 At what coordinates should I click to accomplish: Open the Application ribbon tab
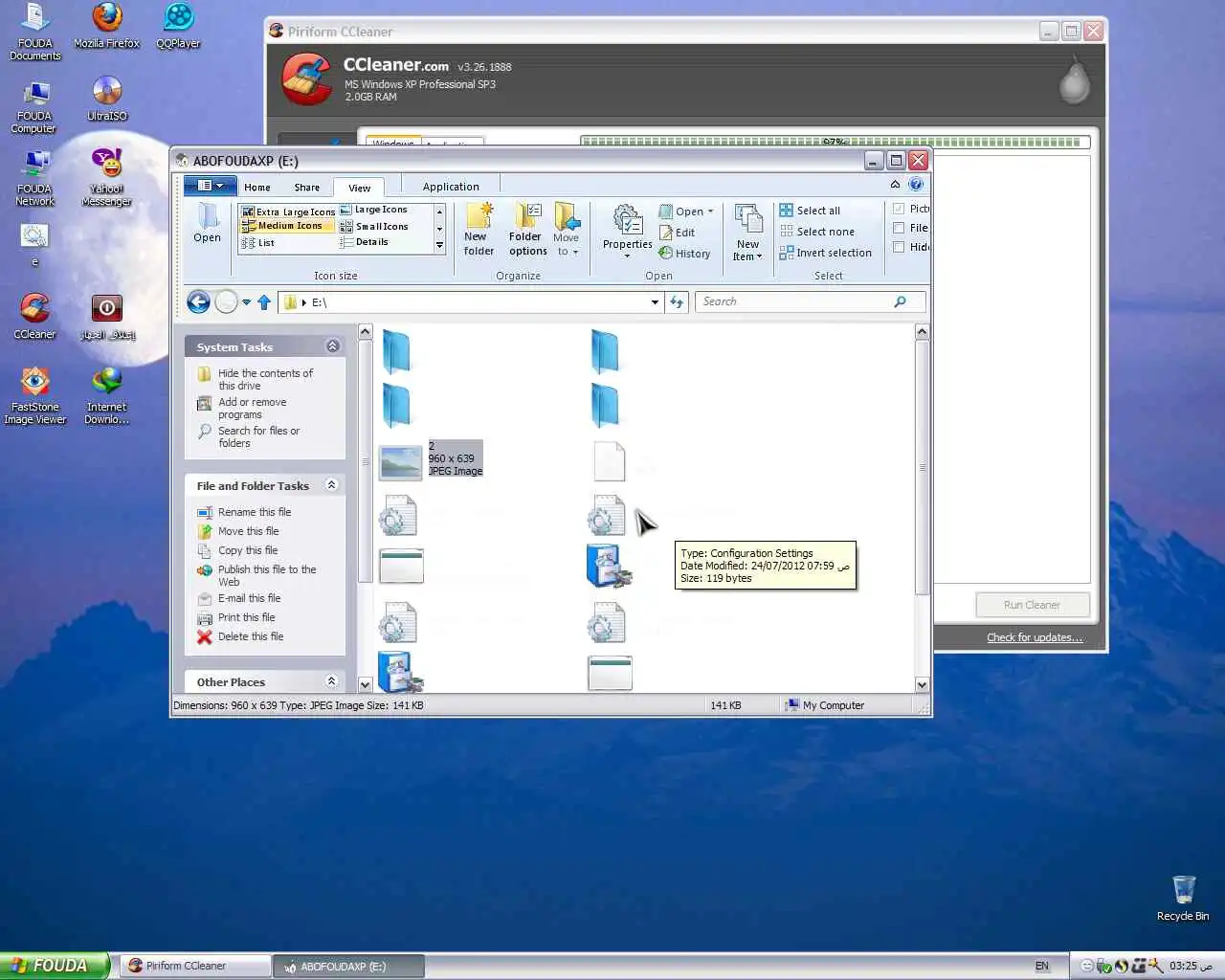[451, 187]
